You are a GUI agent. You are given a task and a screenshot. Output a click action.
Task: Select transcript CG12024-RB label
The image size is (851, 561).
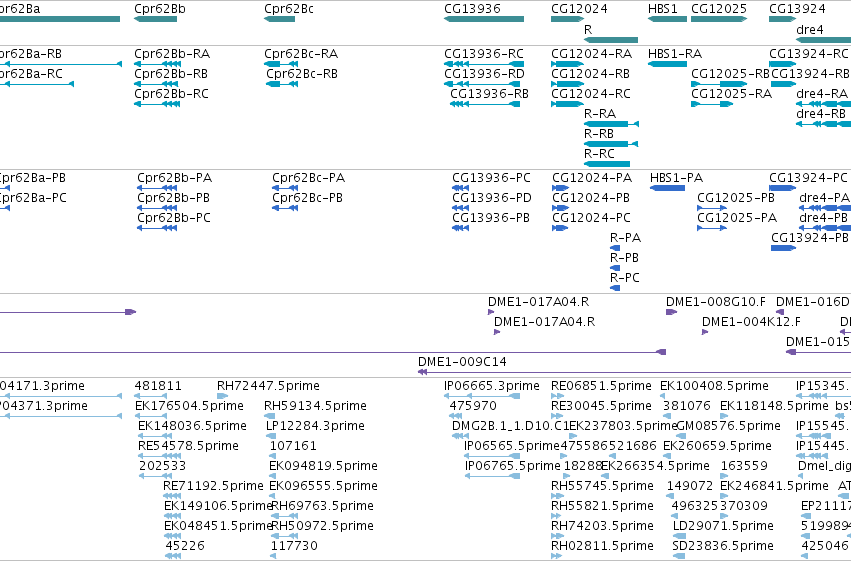click(x=590, y=74)
